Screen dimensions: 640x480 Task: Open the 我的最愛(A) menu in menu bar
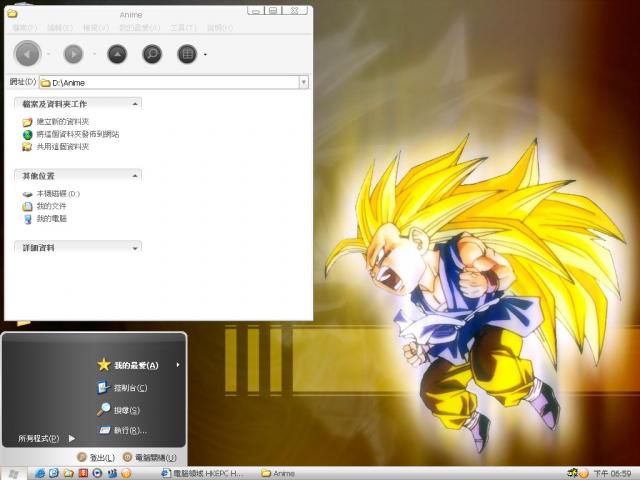click(x=140, y=28)
